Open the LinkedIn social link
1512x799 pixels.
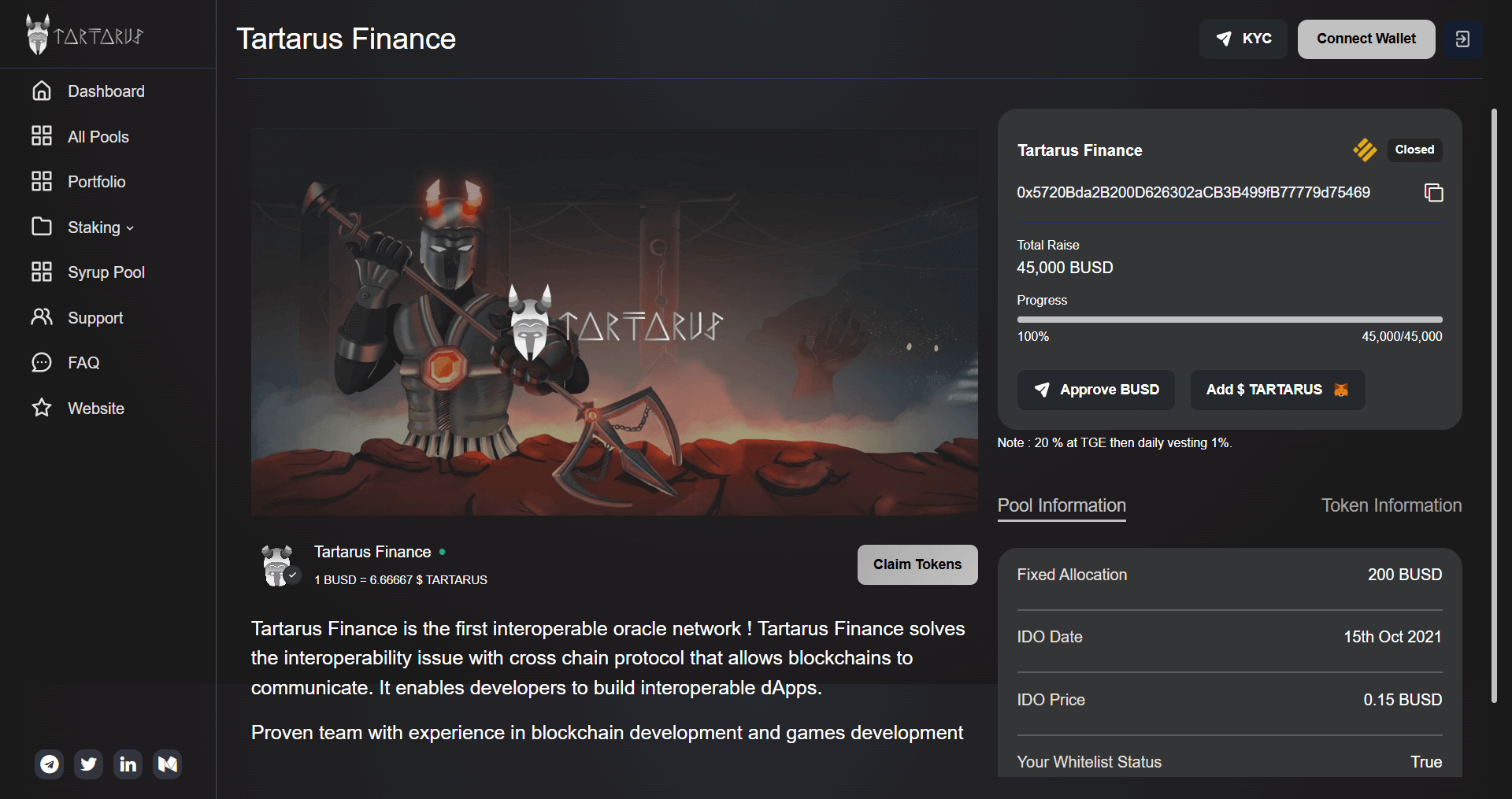coord(128,764)
